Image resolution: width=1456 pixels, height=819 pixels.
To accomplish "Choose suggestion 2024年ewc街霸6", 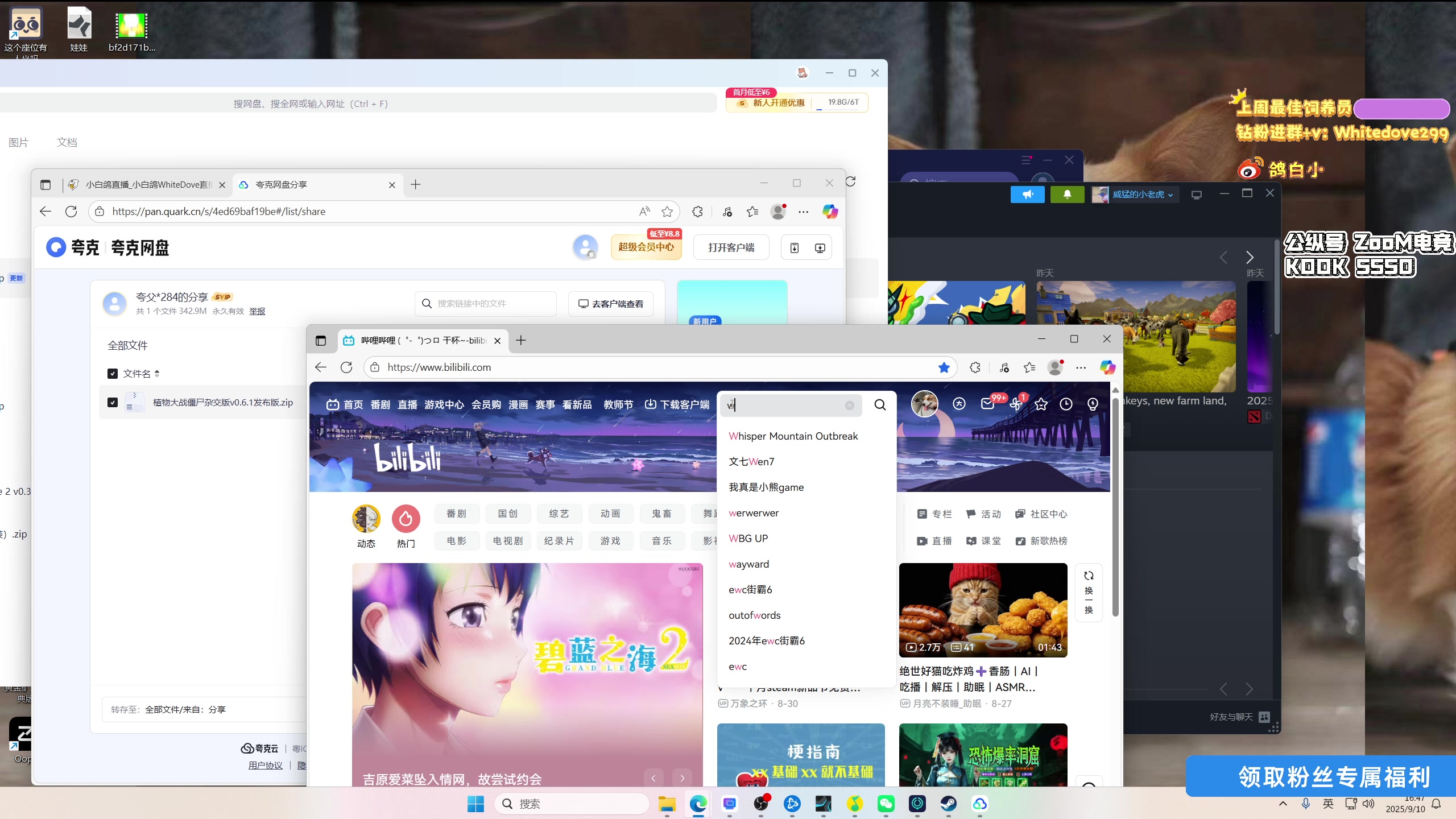I will click(x=767, y=641).
